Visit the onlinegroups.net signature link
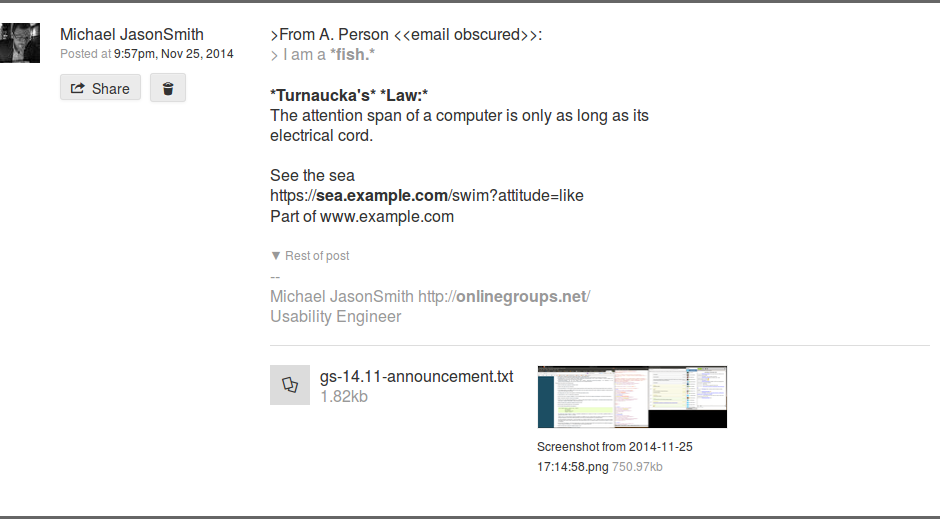This screenshot has height=519, width=940. coord(504,297)
